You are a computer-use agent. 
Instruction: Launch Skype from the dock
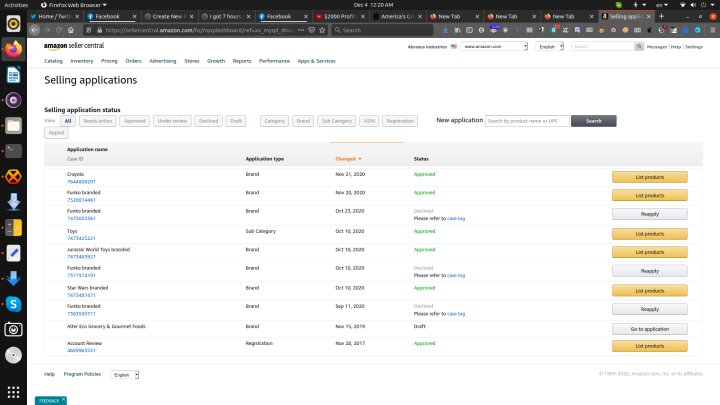(13, 304)
